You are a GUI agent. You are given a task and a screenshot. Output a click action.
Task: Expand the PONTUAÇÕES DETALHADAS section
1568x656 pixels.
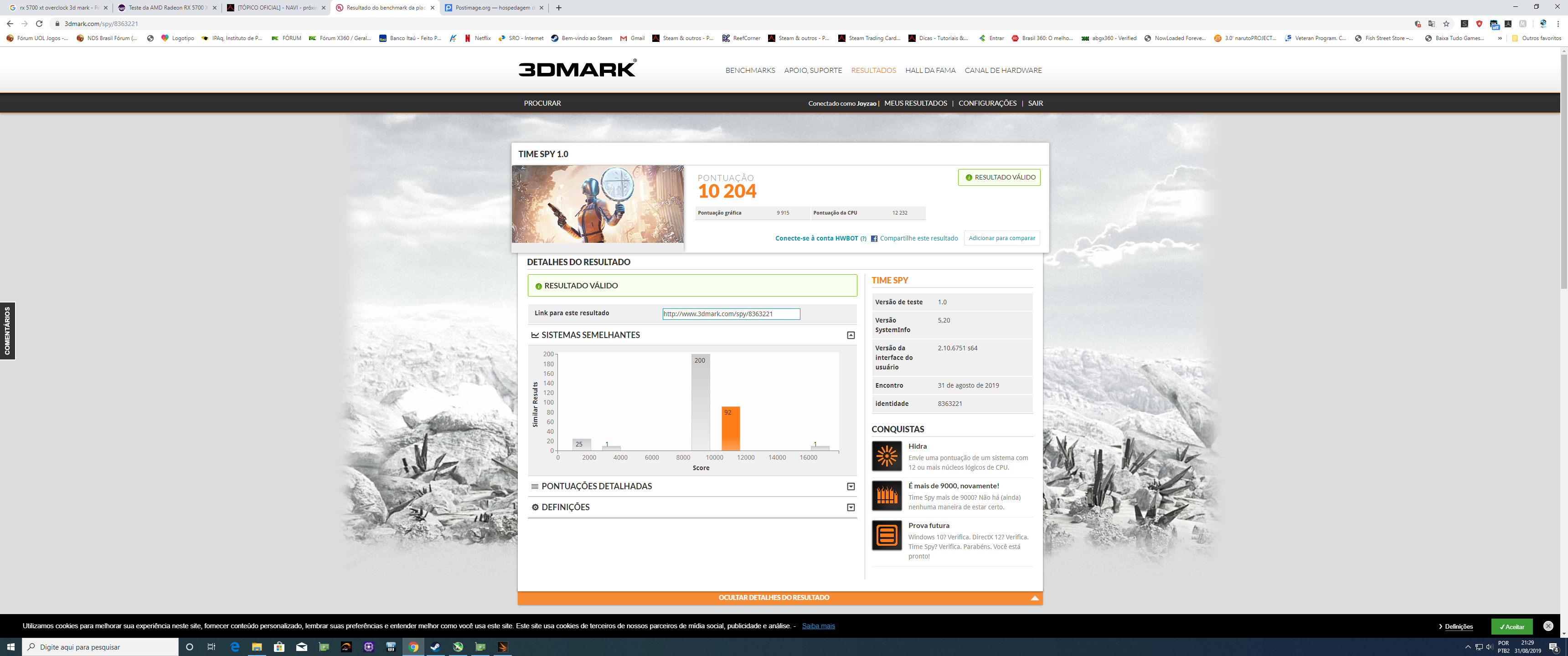click(x=851, y=486)
